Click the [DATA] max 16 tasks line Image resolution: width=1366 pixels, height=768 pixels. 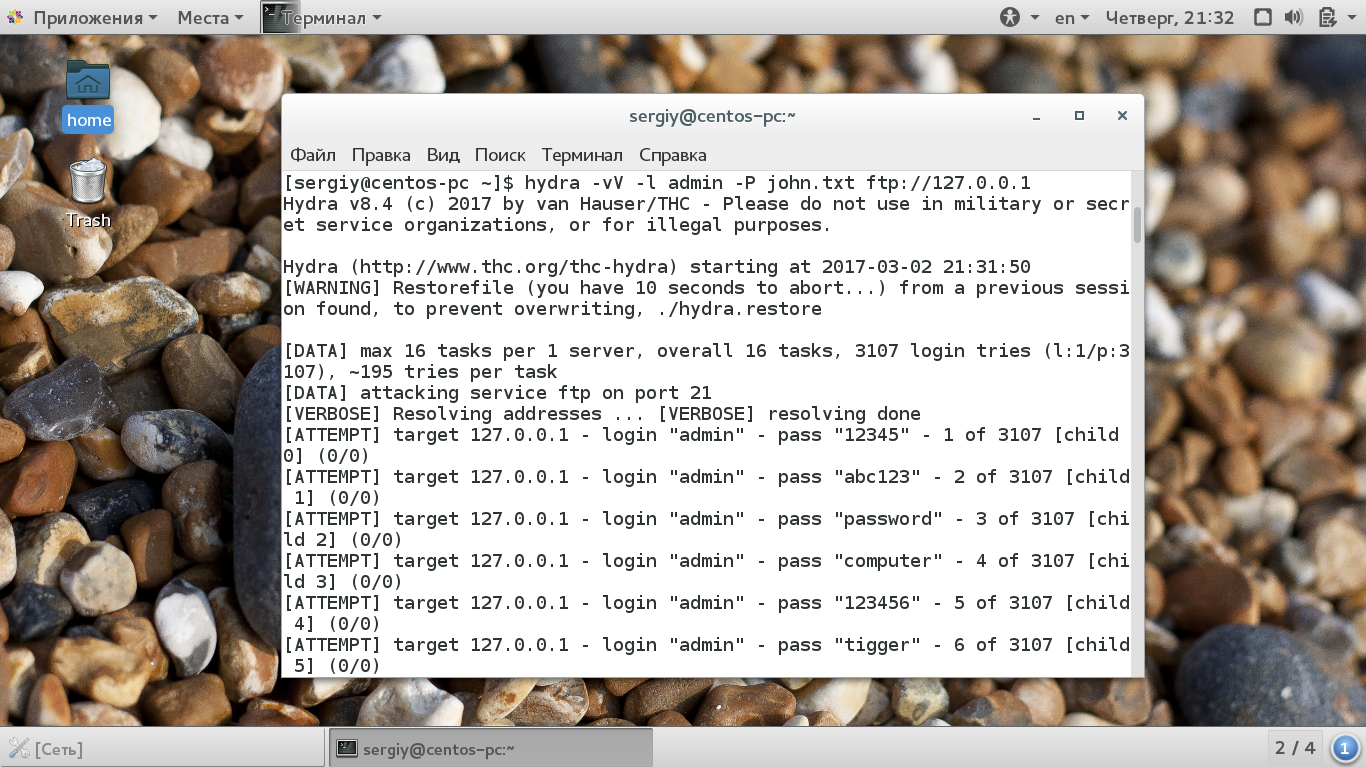click(x=706, y=361)
